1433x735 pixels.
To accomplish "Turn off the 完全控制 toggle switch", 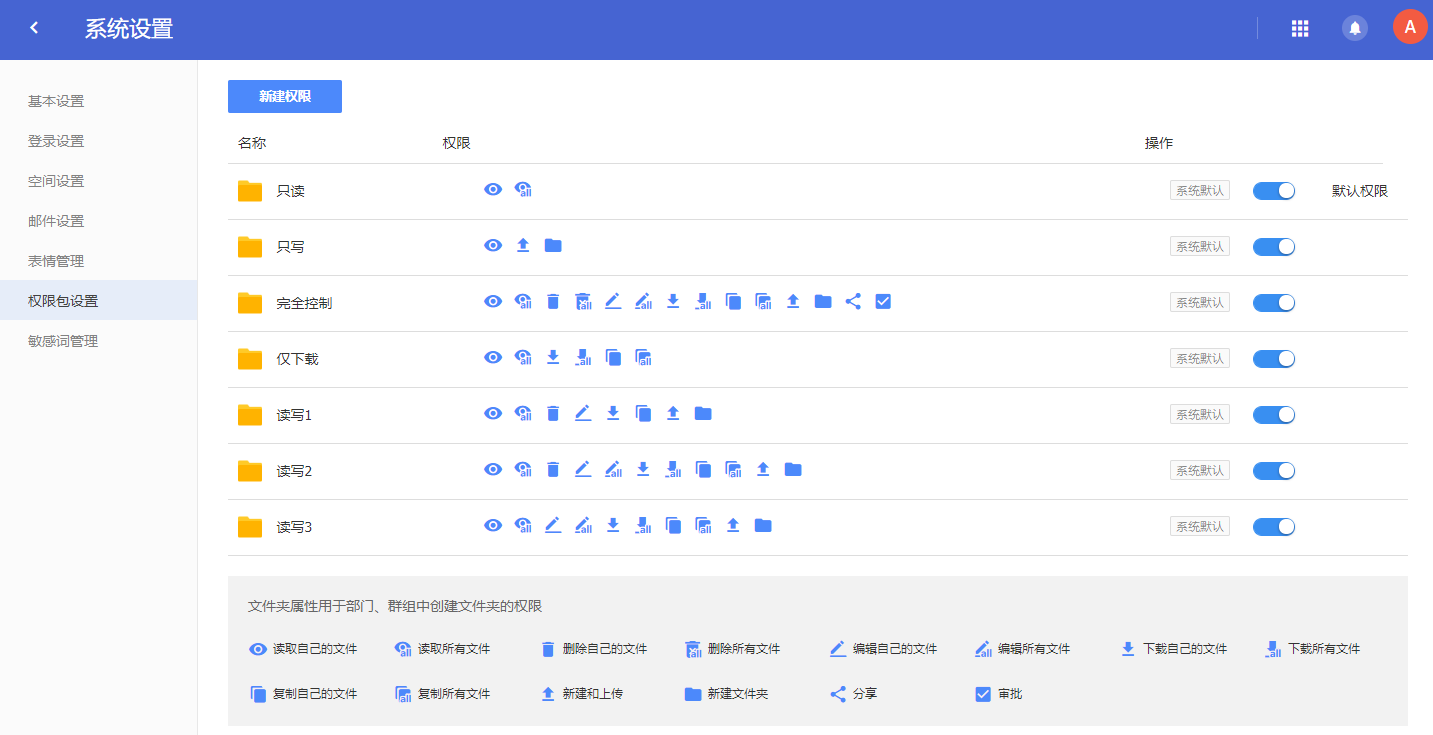I will (1273, 302).
